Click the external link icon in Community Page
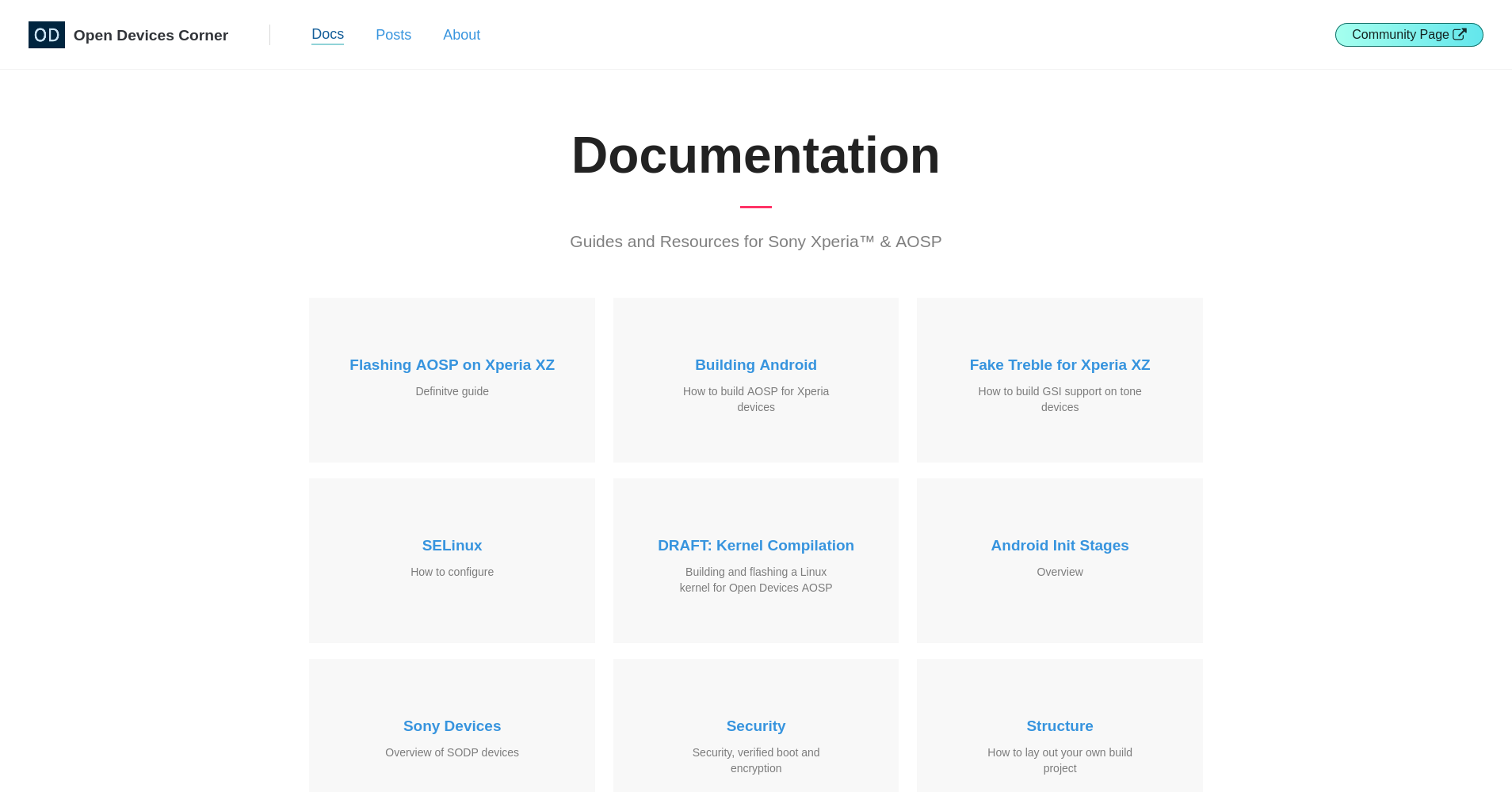 click(x=1460, y=34)
